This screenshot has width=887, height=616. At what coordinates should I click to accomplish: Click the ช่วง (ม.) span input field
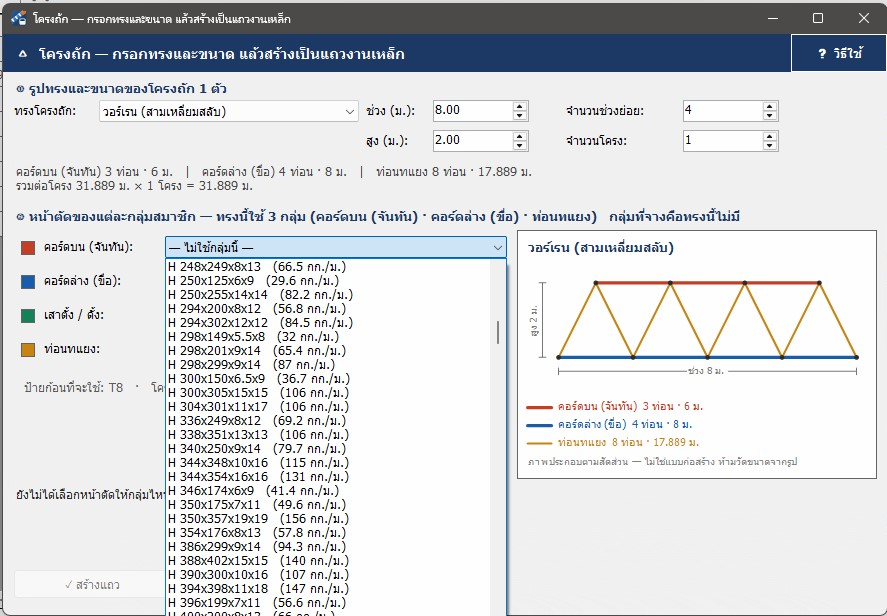[473, 111]
